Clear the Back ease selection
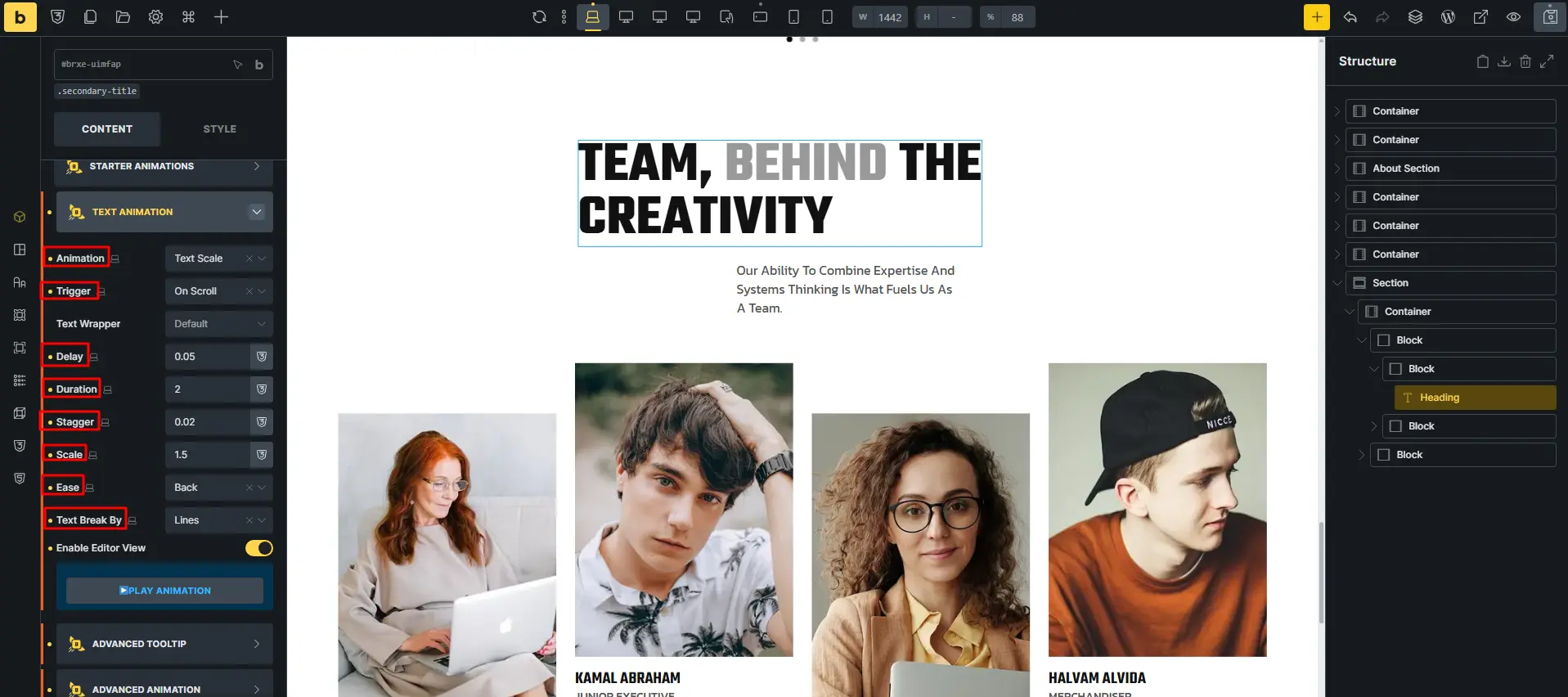Screen dimensions: 1568x697 point(249,488)
